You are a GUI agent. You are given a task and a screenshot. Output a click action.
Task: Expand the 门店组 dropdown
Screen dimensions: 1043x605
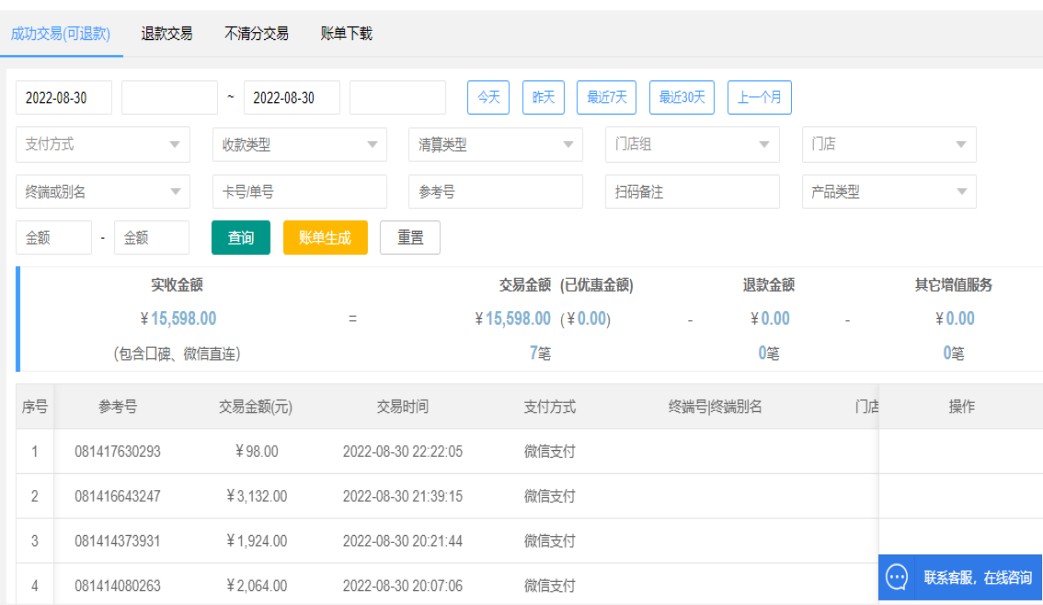(x=691, y=144)
